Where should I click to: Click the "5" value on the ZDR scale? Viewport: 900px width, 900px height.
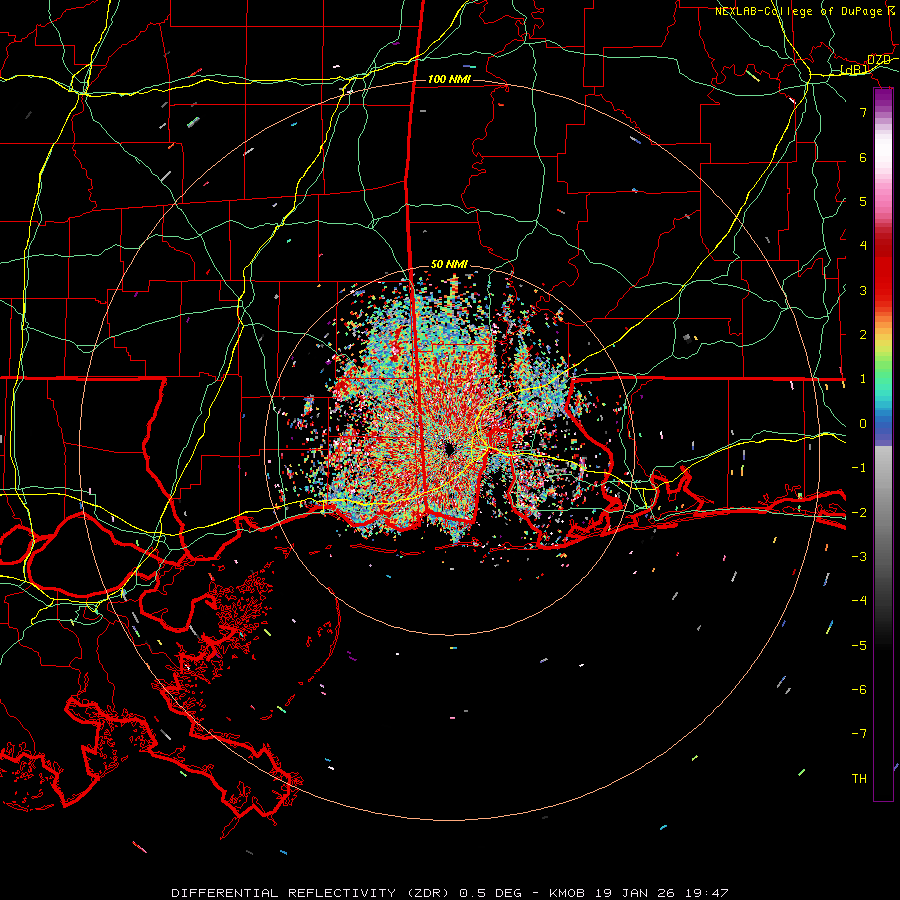click(863, 201)
